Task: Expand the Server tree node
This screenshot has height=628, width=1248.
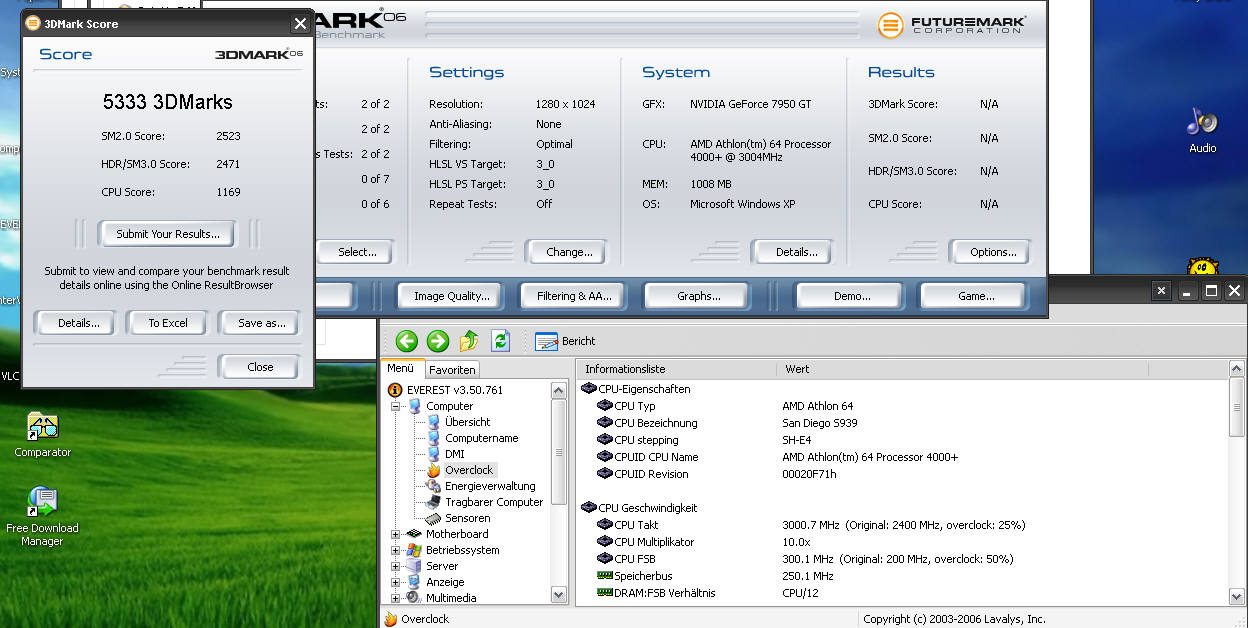Action: tap(396, 566)
